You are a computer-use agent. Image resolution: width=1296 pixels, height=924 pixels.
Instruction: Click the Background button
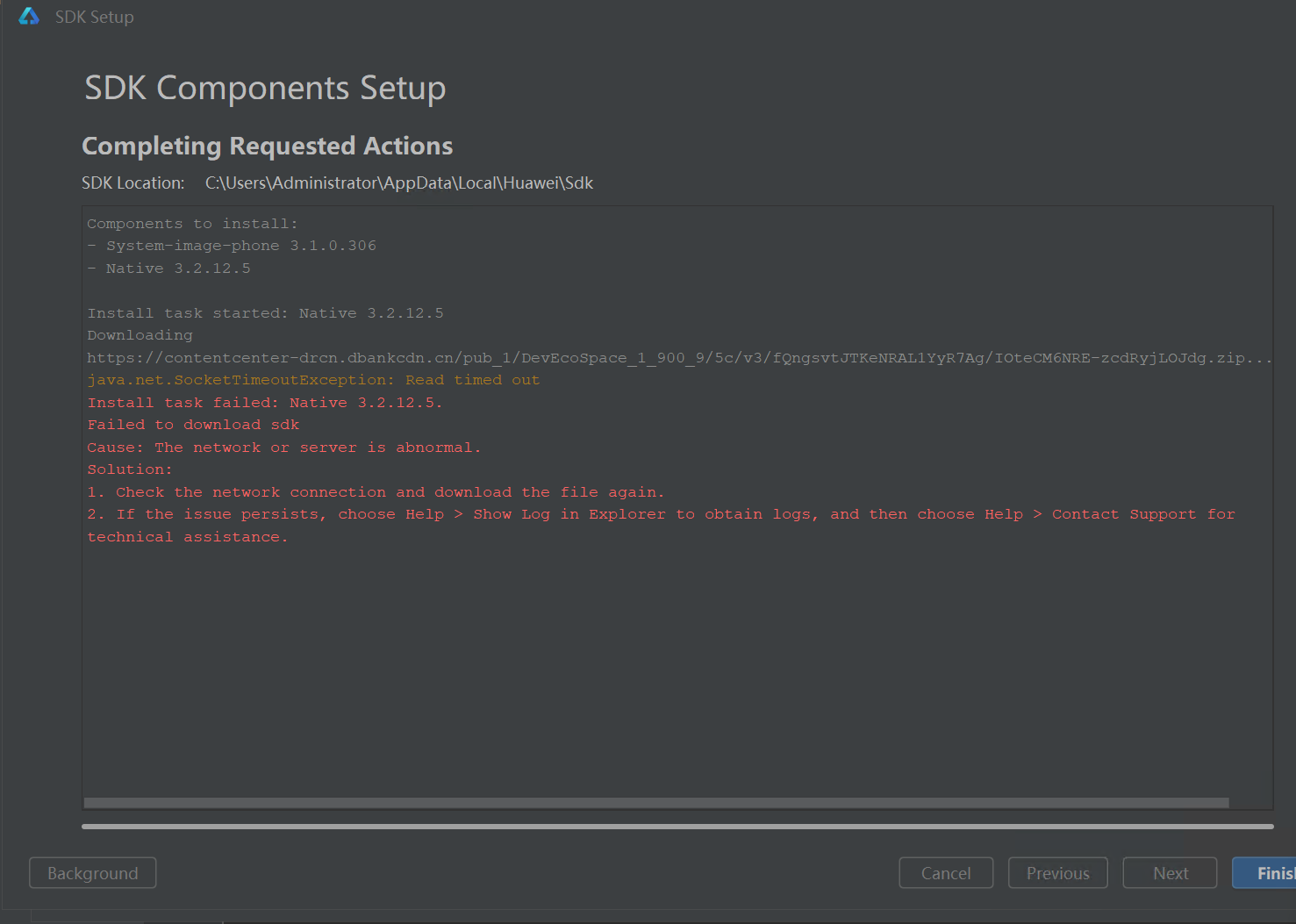point(93,873)
